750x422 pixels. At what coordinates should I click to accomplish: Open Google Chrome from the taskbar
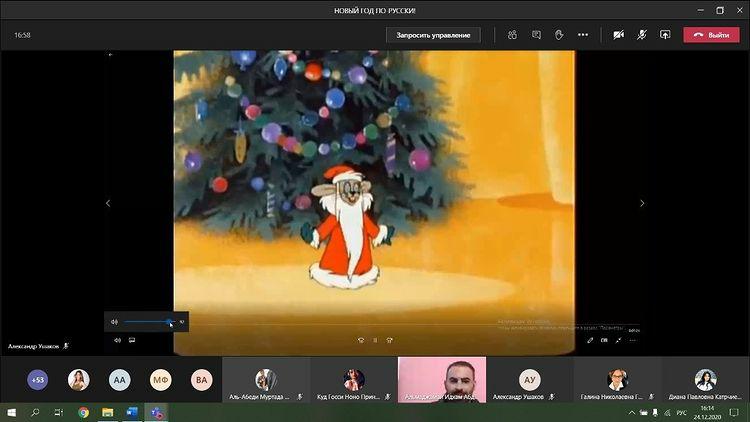pyautogui.click(x=84, y=412)
